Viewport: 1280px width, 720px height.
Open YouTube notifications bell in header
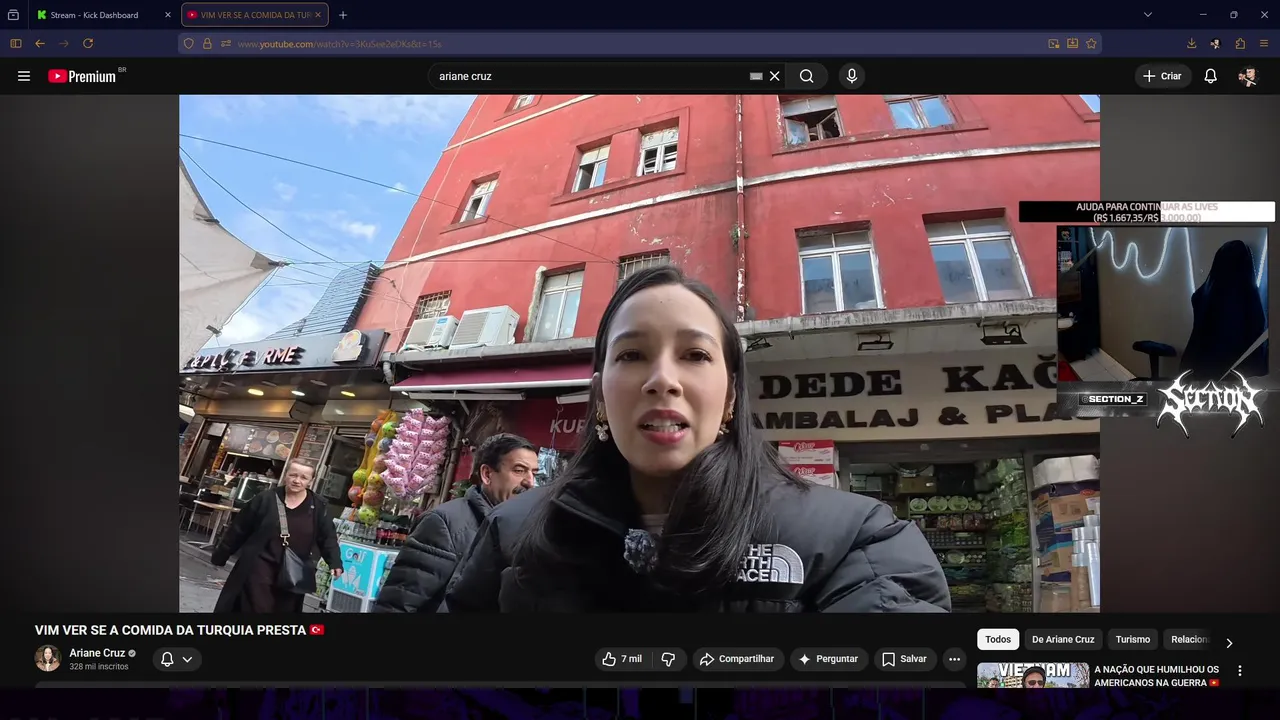tap(1210, 76)
